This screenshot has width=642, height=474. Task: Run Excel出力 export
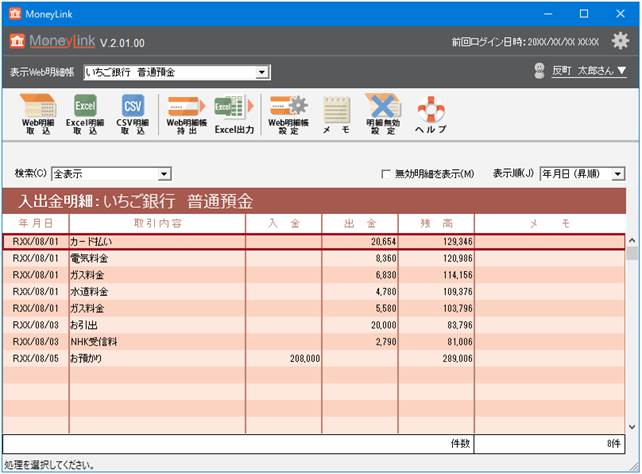234,114
